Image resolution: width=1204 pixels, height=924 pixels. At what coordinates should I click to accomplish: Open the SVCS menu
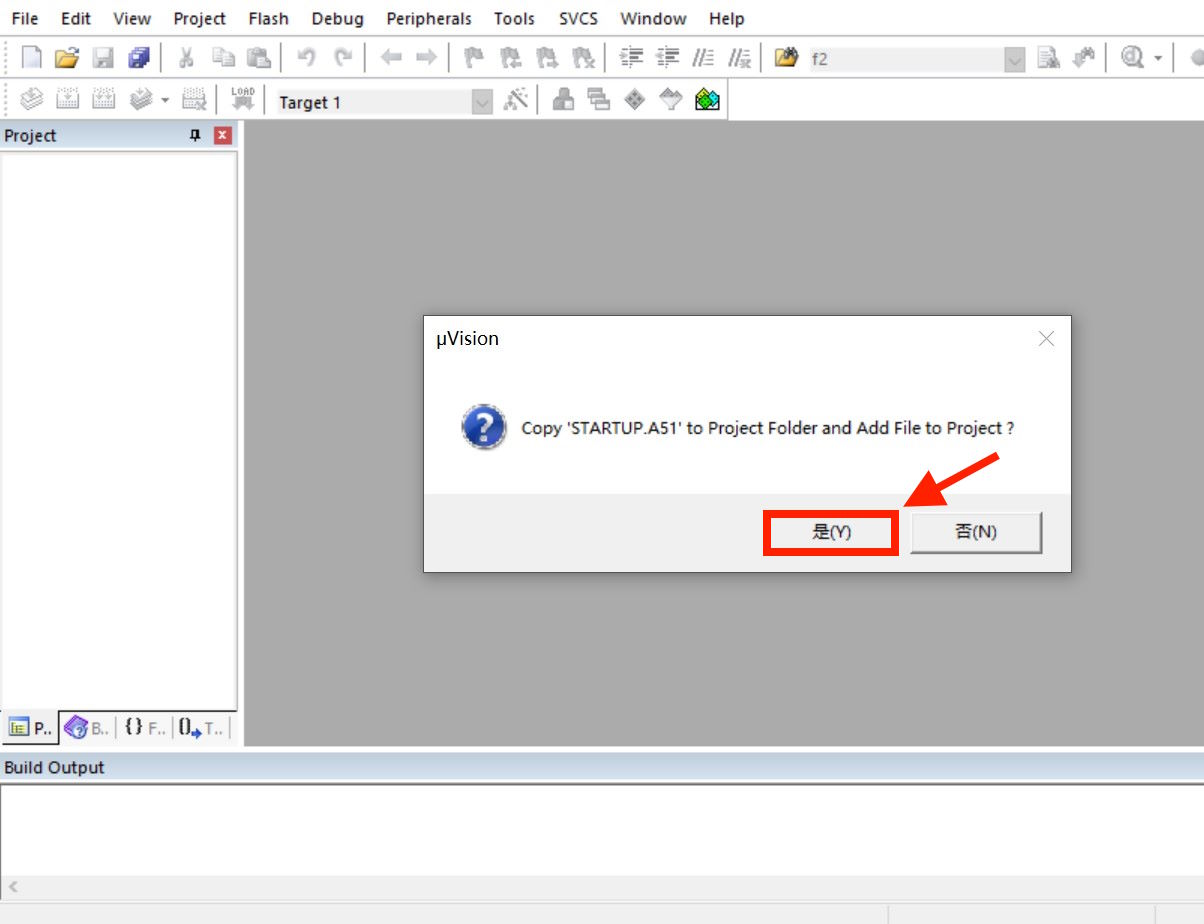click(577, 18)
